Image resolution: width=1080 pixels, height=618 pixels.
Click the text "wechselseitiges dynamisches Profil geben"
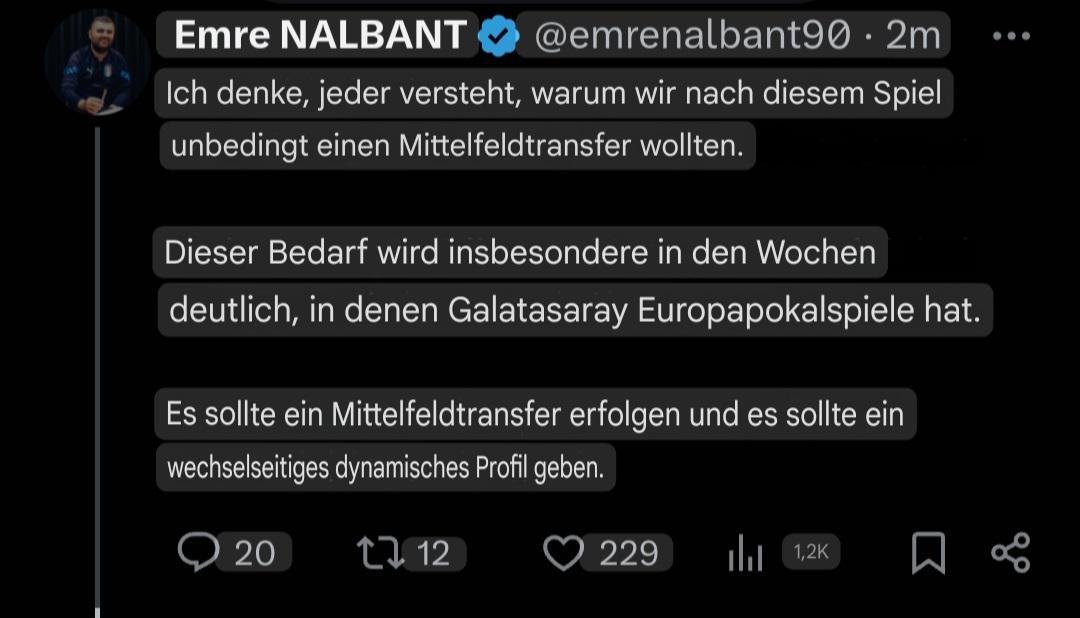(385, 468)
